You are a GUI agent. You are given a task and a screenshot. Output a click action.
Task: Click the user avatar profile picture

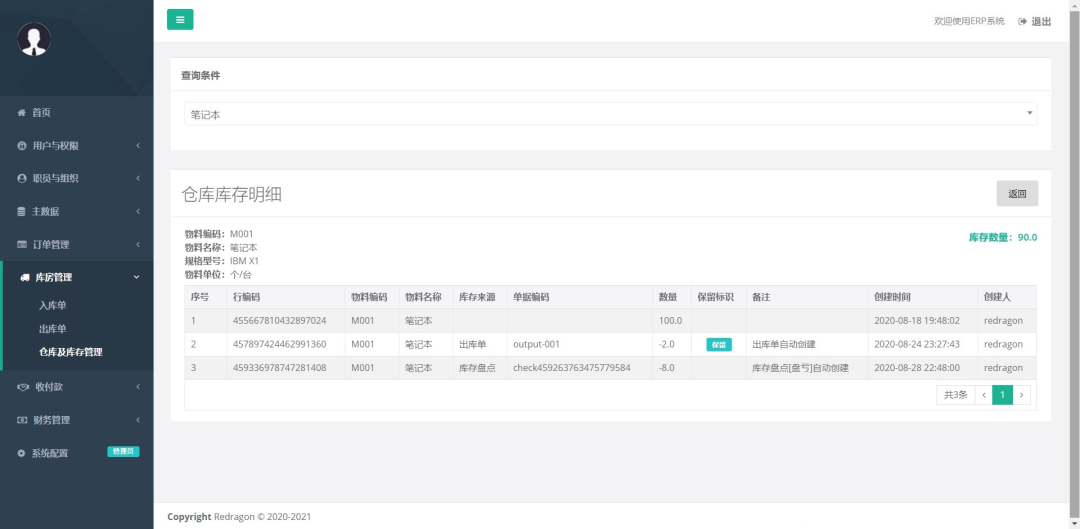click(34, 39)
